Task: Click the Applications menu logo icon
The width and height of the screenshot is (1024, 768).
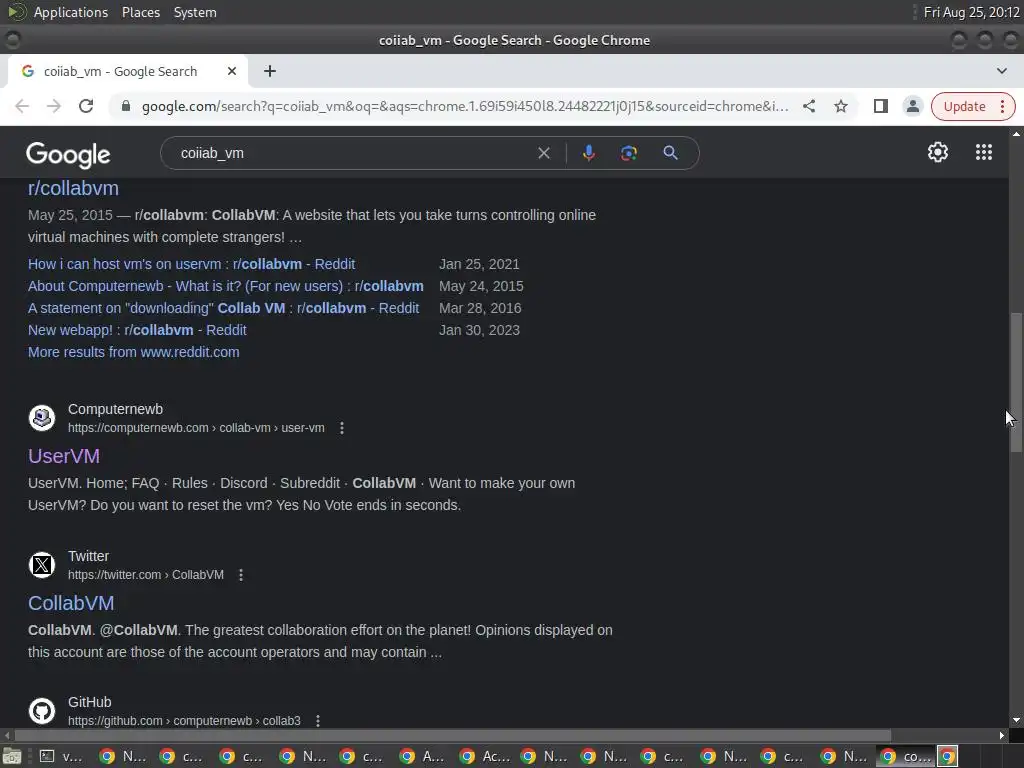Action: (16, 12)
